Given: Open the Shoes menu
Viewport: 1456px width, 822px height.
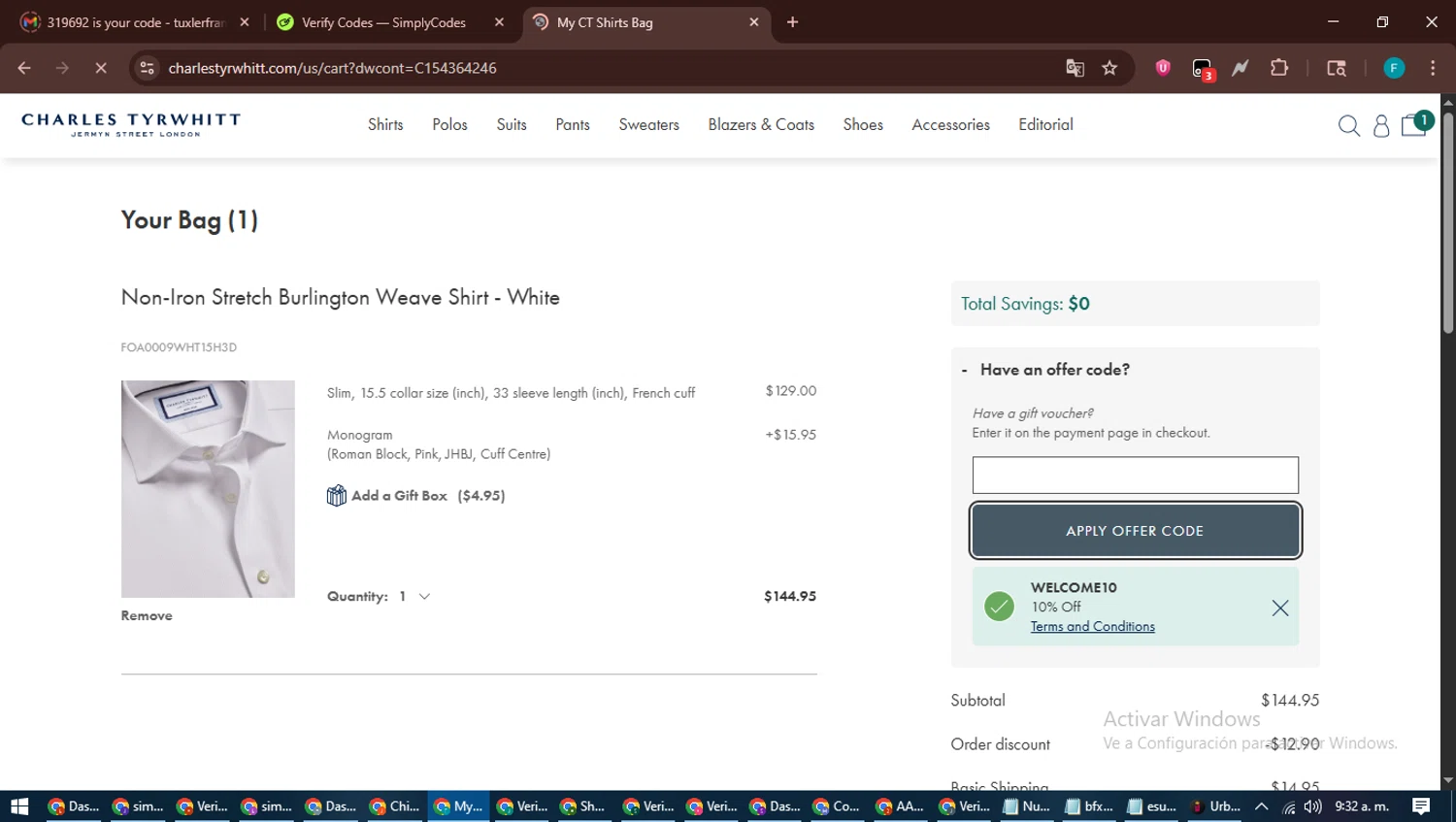Looking at the screenshot, I should [863, 124].
